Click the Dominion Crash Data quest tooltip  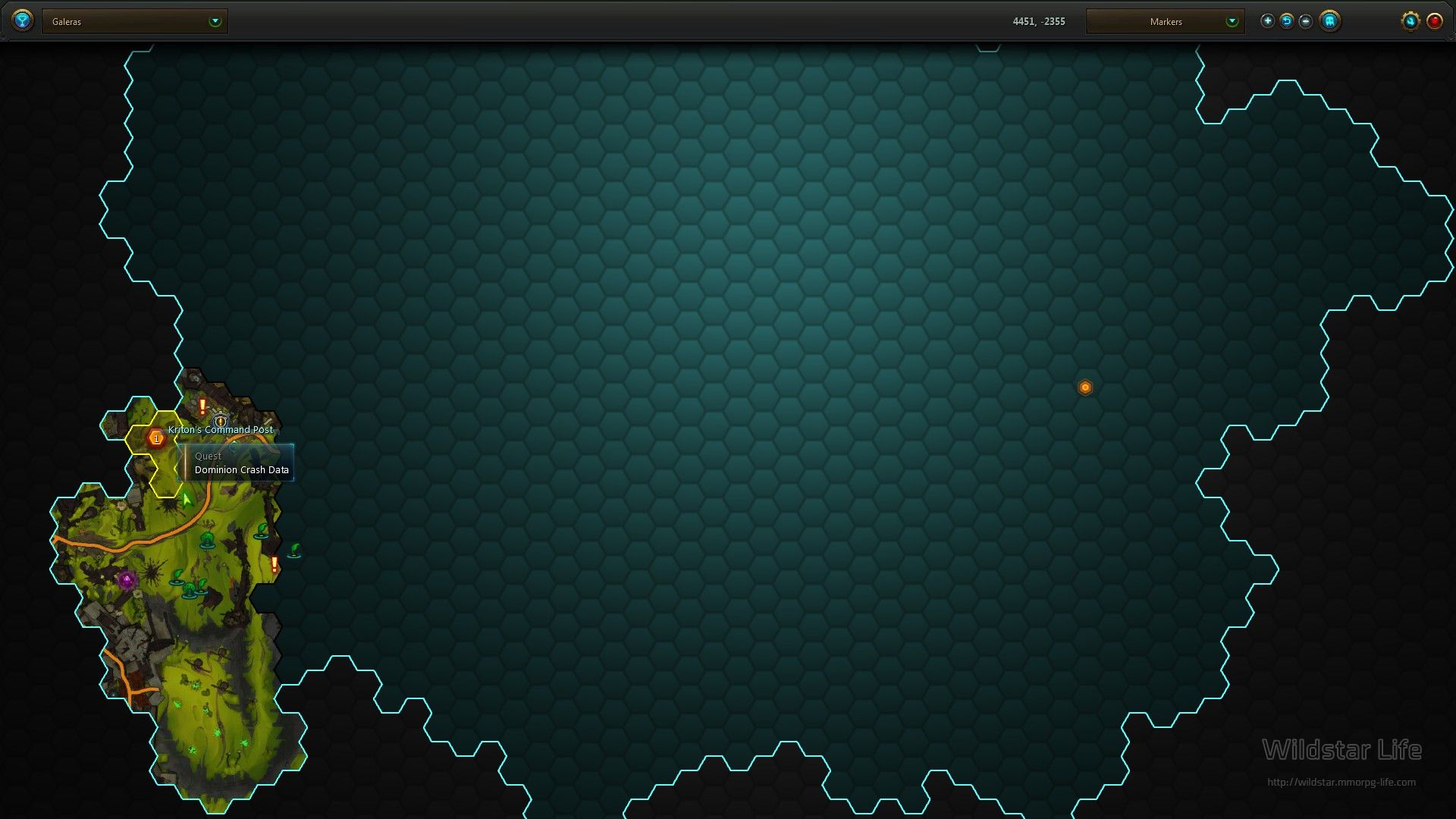[x=236, y=463]
